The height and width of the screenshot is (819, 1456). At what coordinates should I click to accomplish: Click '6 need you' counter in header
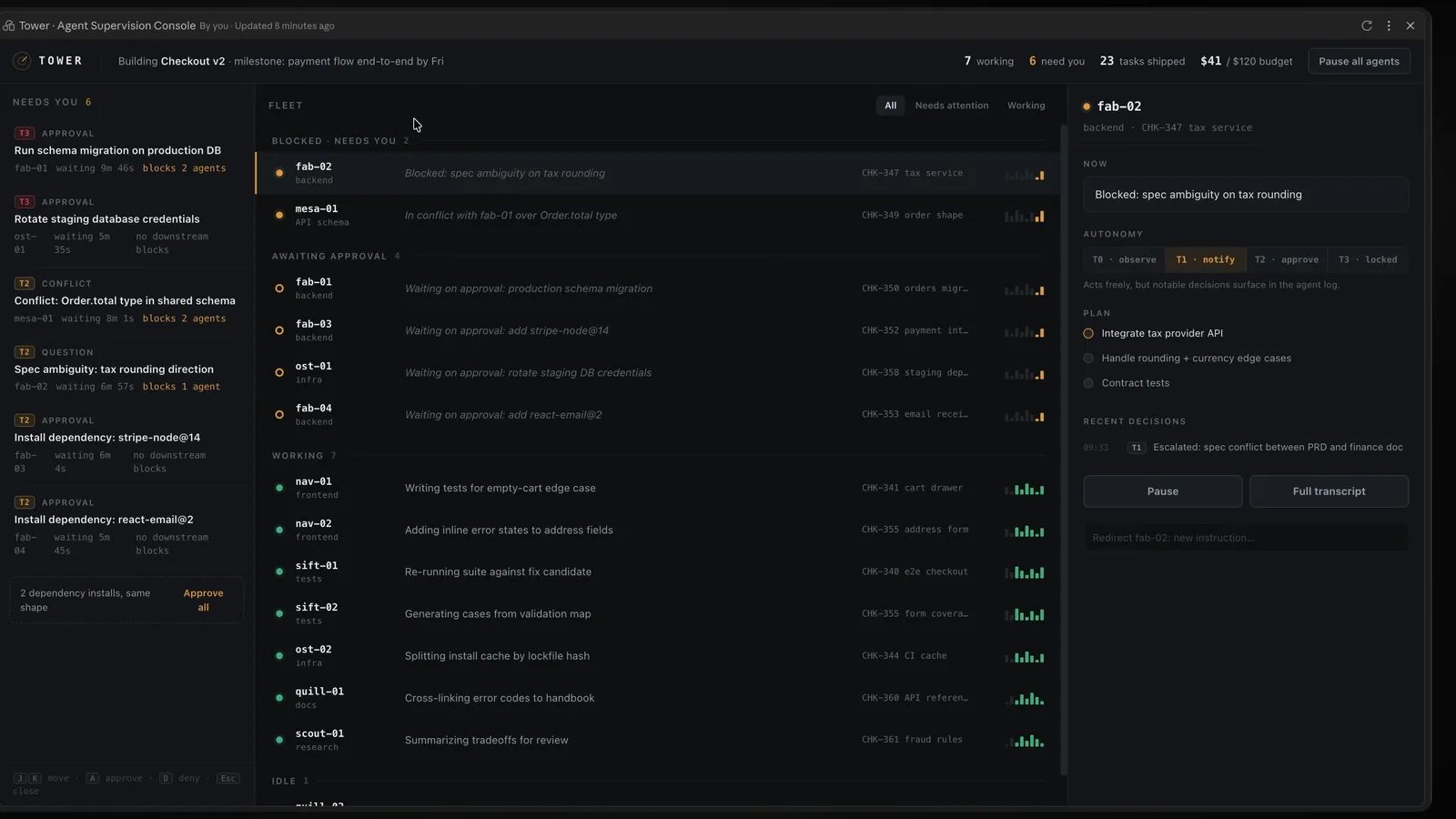click(1057, 61)
